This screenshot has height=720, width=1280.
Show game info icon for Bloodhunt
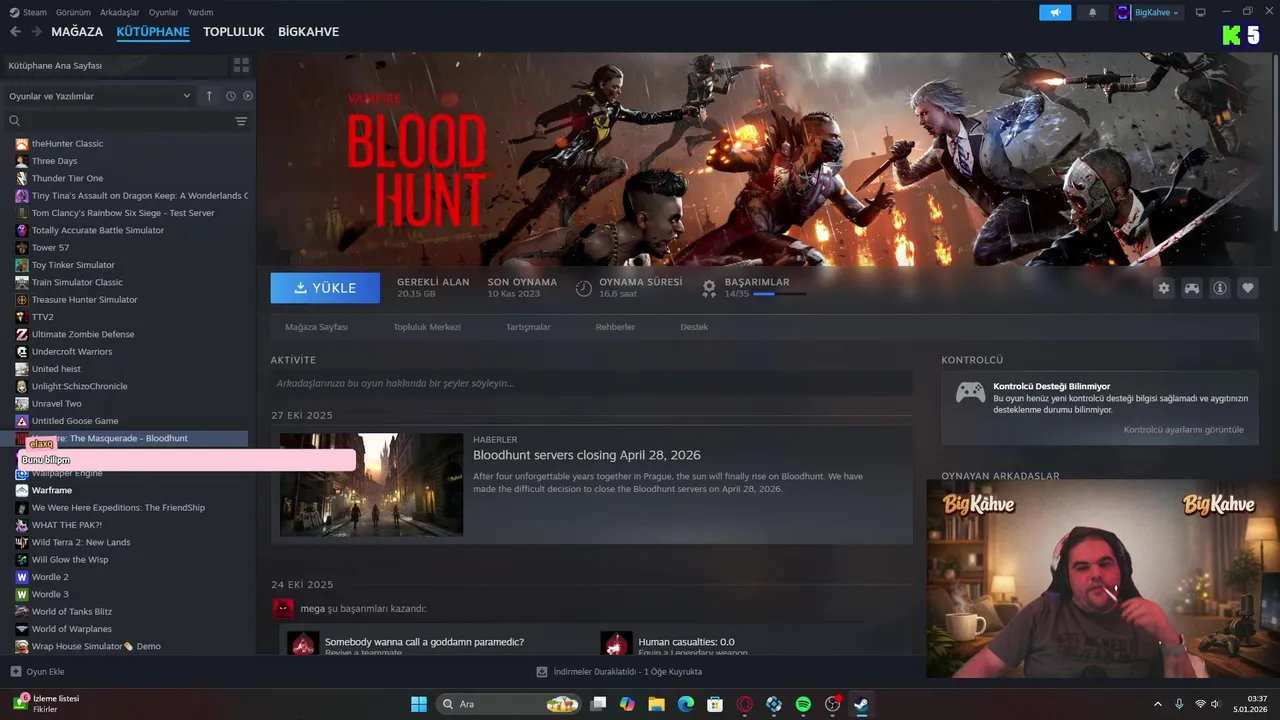[x=1220, y=288]
